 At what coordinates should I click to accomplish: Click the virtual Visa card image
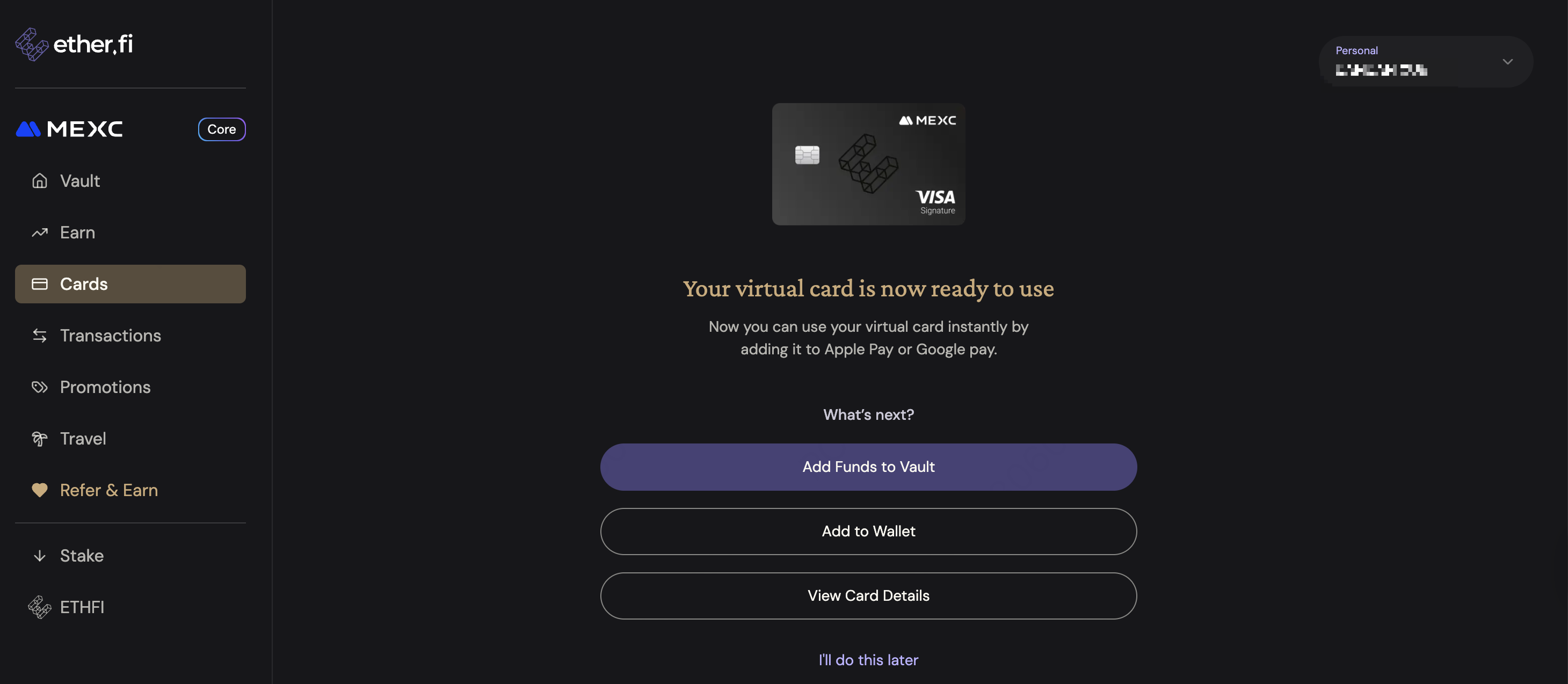click(868, 164)
